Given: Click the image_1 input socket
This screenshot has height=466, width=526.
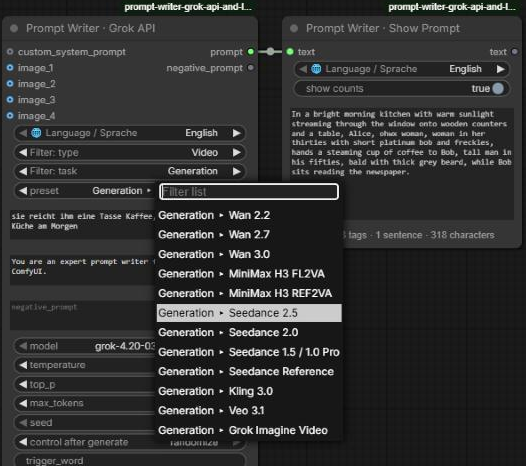Looking at the screenshot, I should (10, 68).
